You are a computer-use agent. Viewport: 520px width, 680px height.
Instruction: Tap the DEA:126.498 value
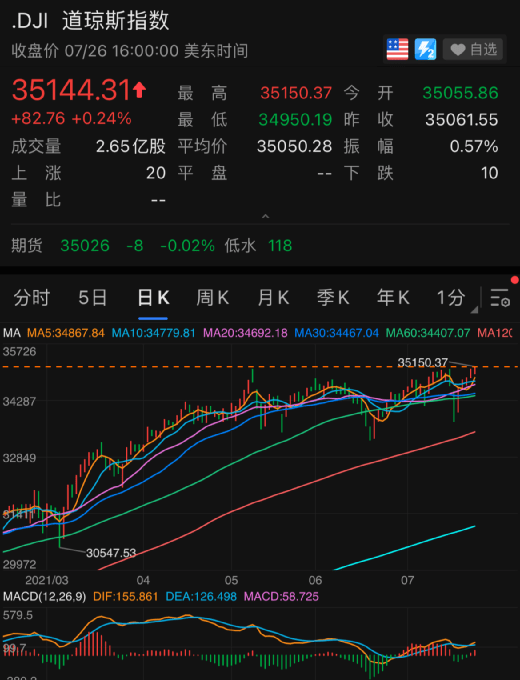201,597
